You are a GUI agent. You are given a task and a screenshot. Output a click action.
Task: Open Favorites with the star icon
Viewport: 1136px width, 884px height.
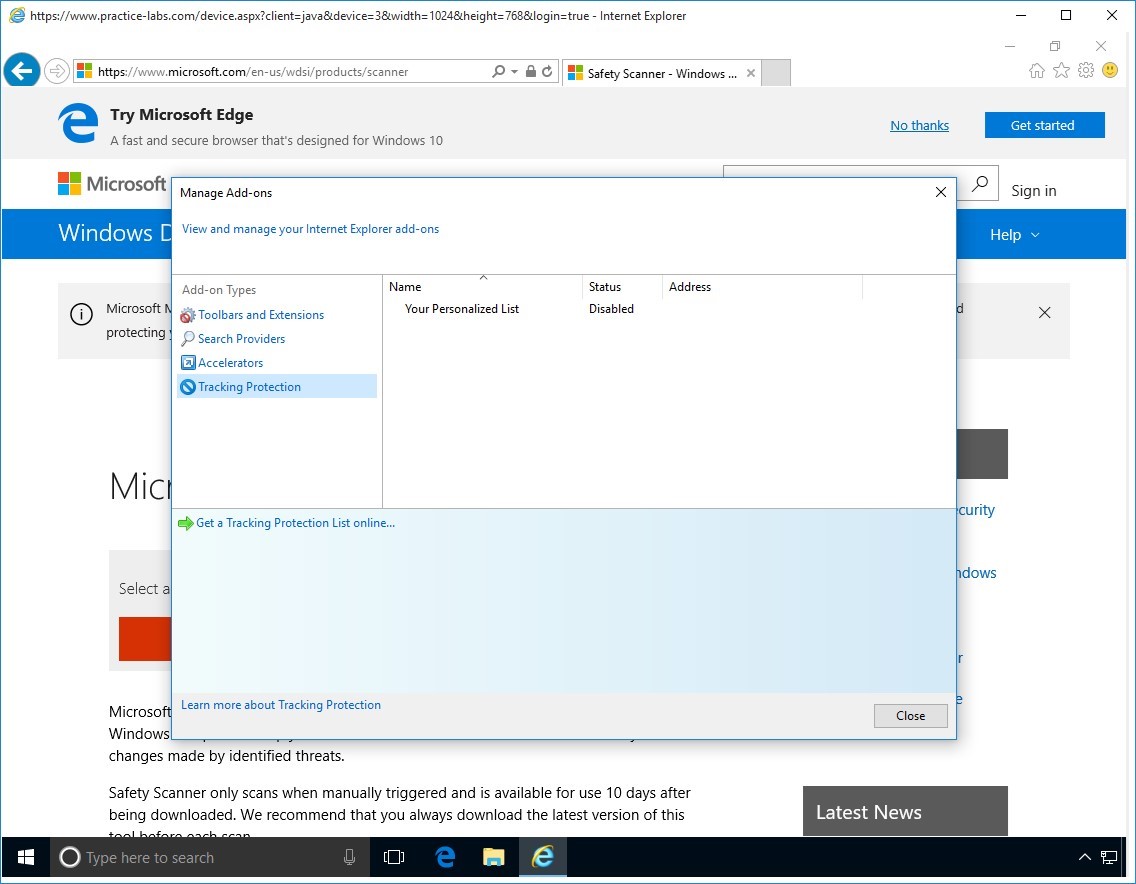[x=1061, y=70]
